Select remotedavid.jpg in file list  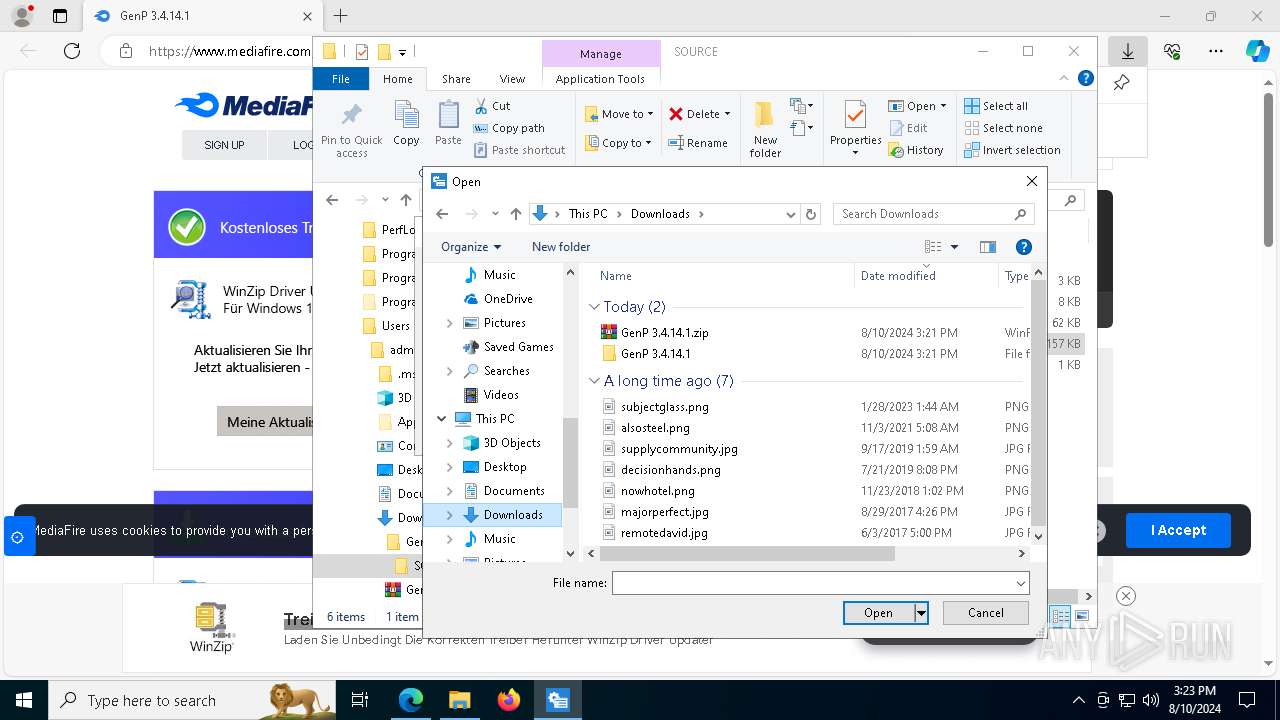[x=664, y=533]
